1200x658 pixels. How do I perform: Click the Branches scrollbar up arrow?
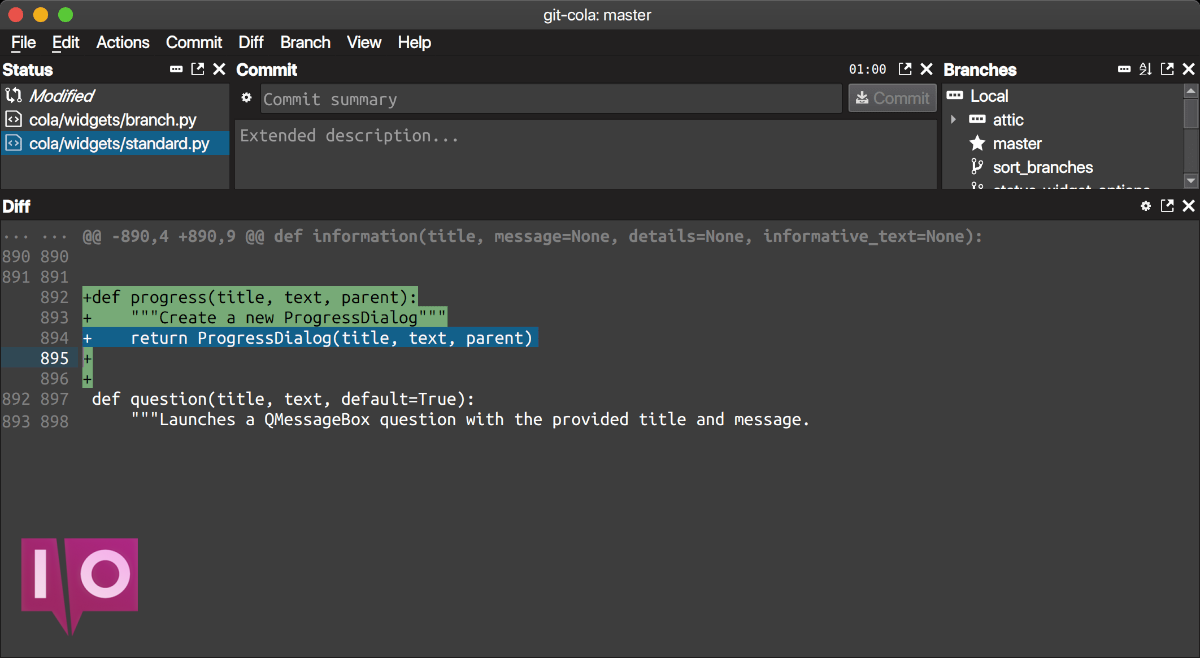click(1190, 91)
